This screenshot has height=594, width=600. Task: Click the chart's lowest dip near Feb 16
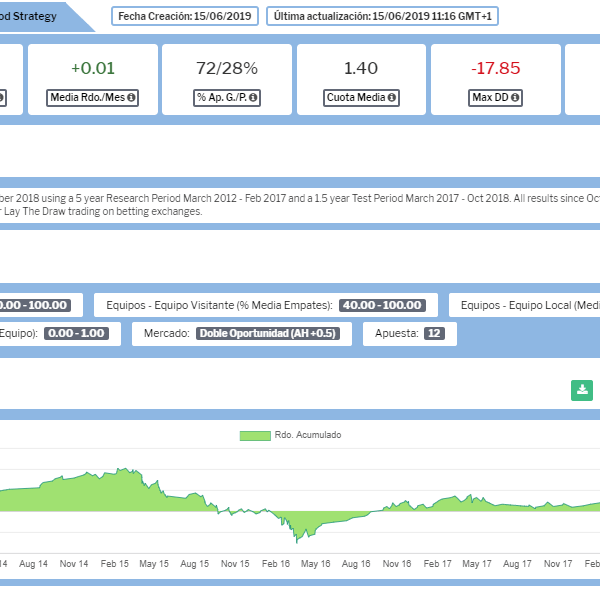click(297, 540)
